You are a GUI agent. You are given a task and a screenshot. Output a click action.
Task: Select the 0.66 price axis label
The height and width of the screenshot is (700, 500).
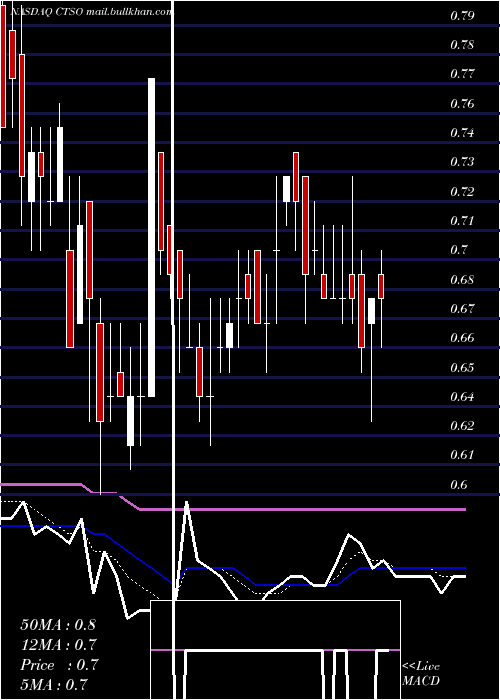tap(462, 338)
